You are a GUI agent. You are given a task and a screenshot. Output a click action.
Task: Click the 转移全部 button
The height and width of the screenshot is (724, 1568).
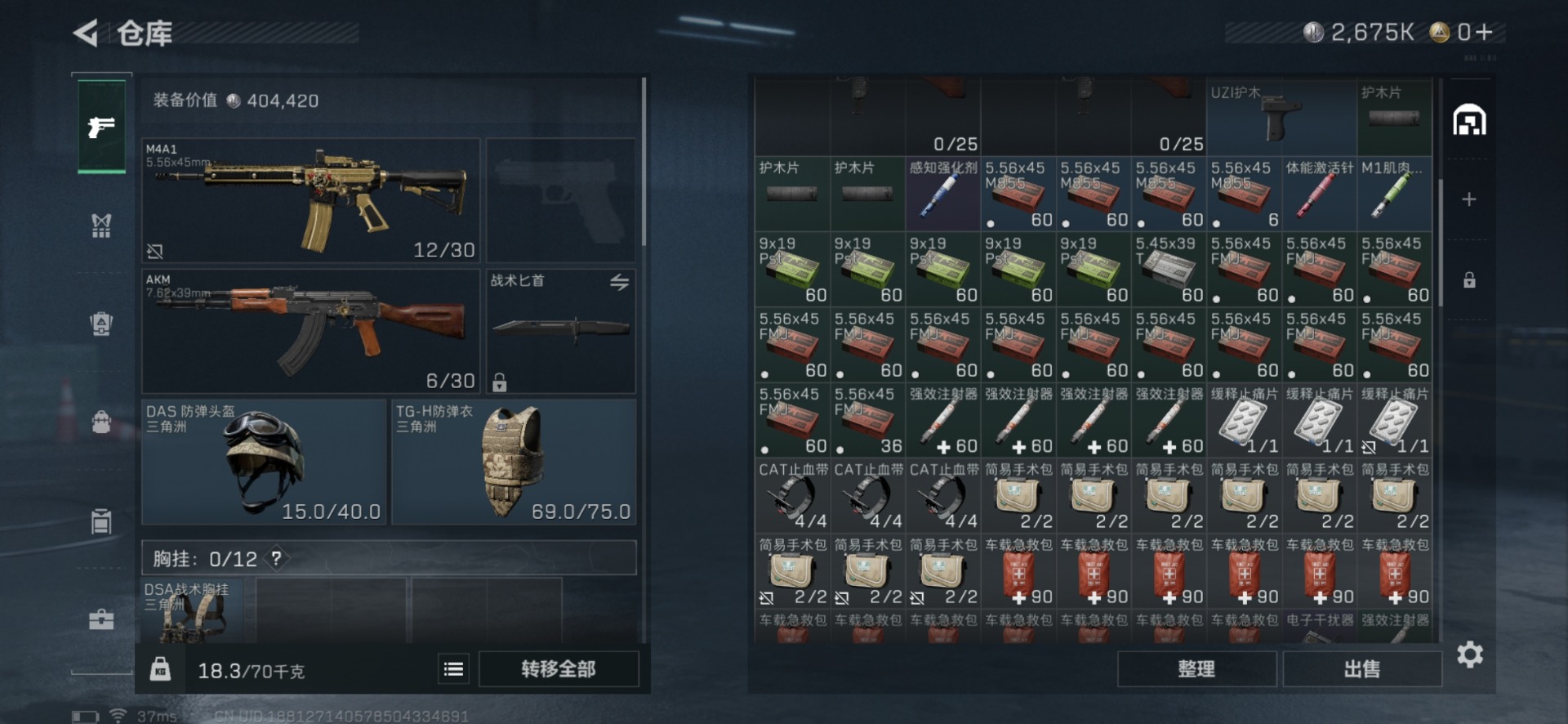[x=559, y=669]
